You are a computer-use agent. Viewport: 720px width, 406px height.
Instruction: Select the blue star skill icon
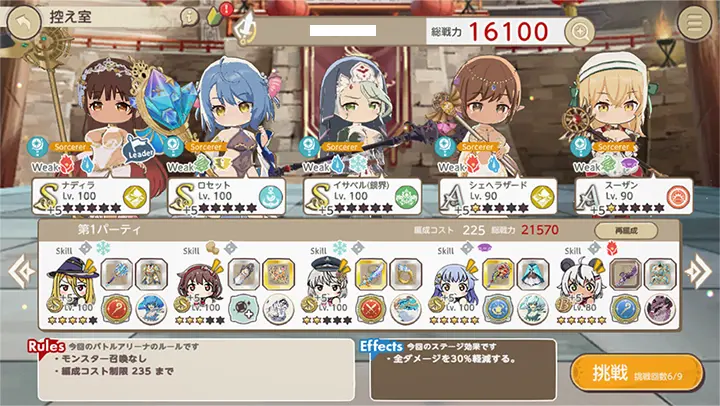pyautogui.click(x=498, y=309)
